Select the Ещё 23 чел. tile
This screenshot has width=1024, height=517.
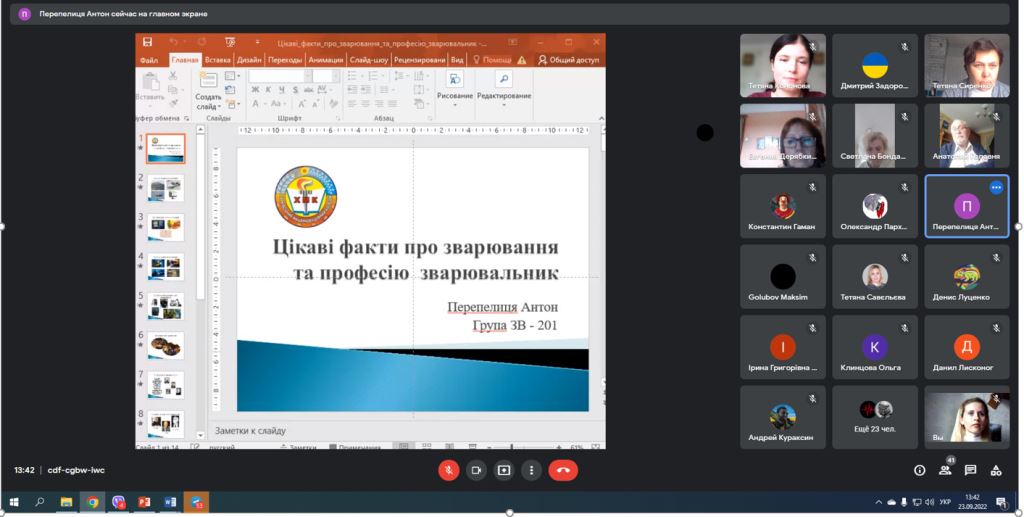coord(874,417)
